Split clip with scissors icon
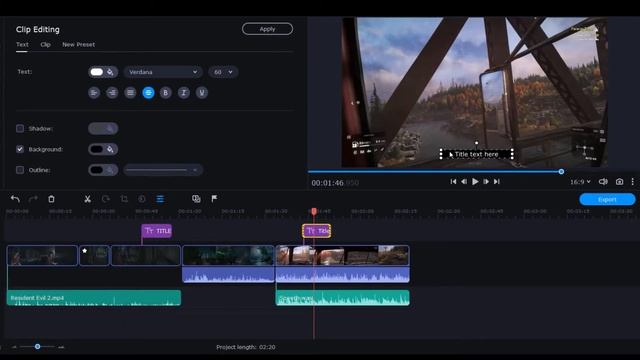 click(x=87, y=199)
